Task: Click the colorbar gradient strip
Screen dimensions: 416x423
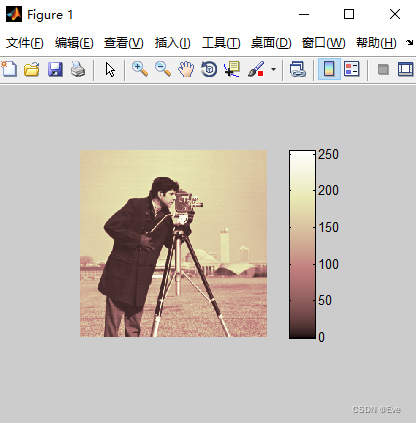Action: 302,244
